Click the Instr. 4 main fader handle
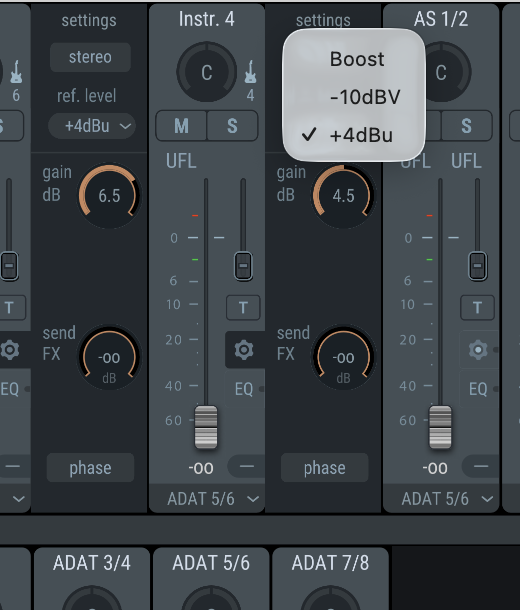This screenshot has width=520, height=610. [x=206, y=427]
